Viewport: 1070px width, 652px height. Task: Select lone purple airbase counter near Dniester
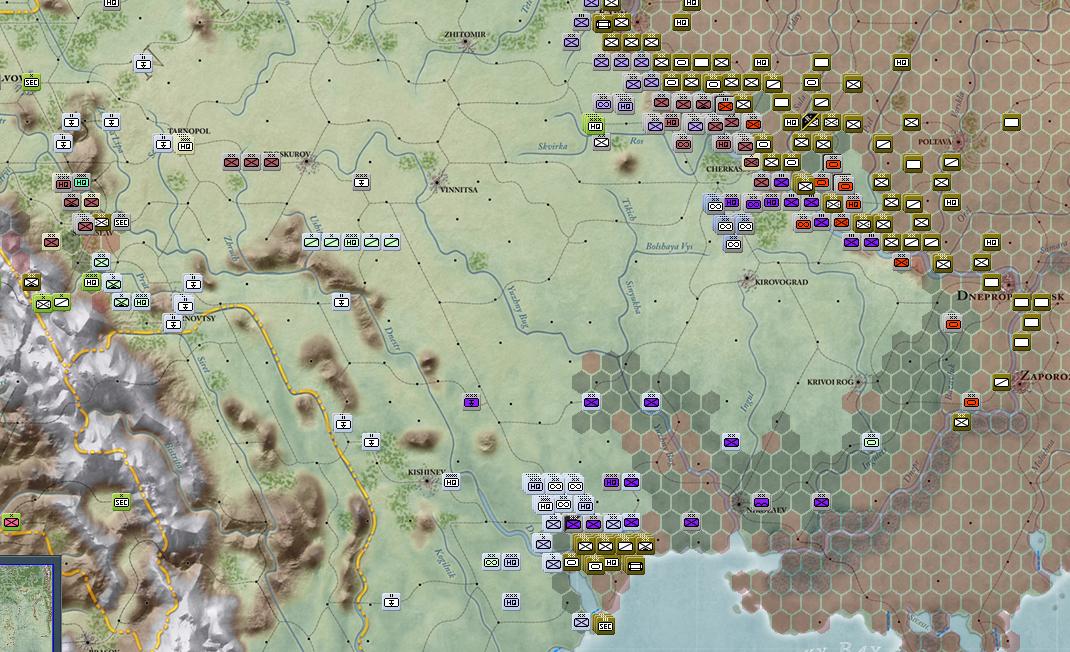click(472, 402)
